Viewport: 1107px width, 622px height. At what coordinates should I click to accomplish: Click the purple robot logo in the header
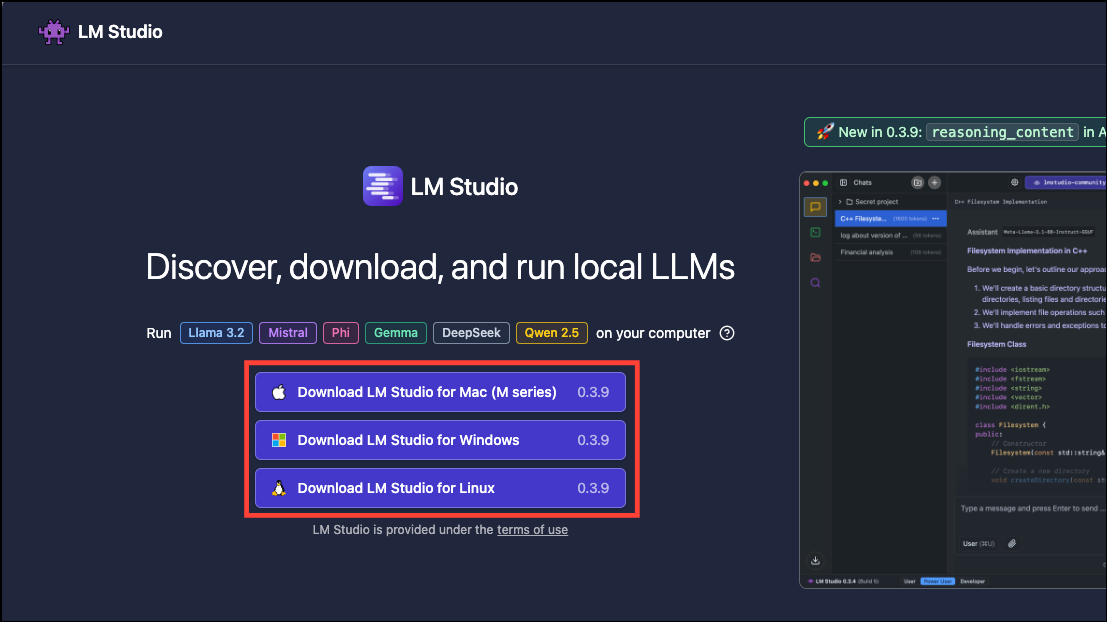point(54,32)
